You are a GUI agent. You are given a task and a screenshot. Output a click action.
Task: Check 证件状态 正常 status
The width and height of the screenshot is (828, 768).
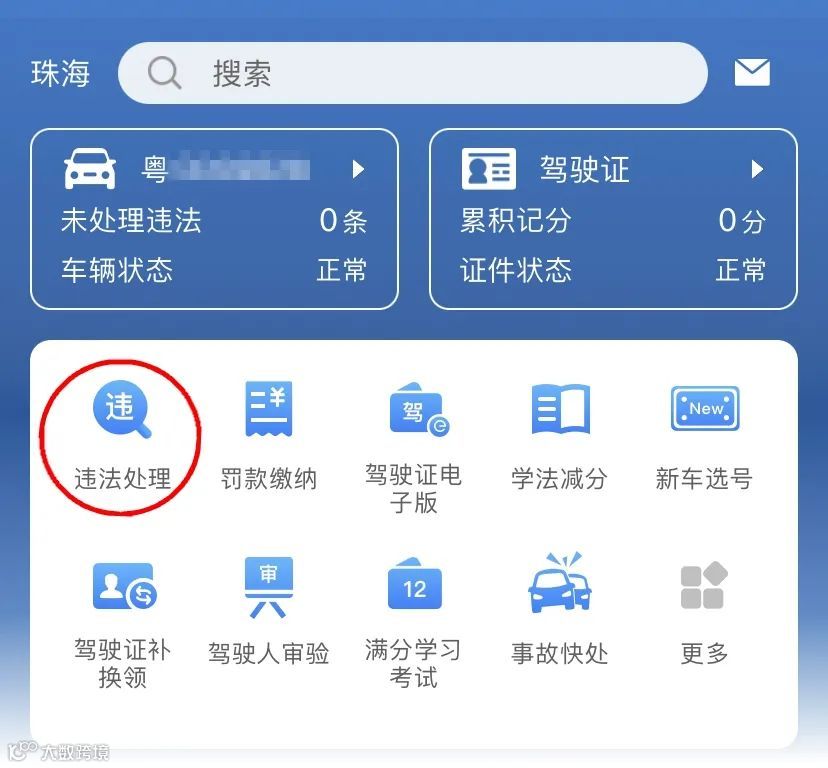(613, 270)
